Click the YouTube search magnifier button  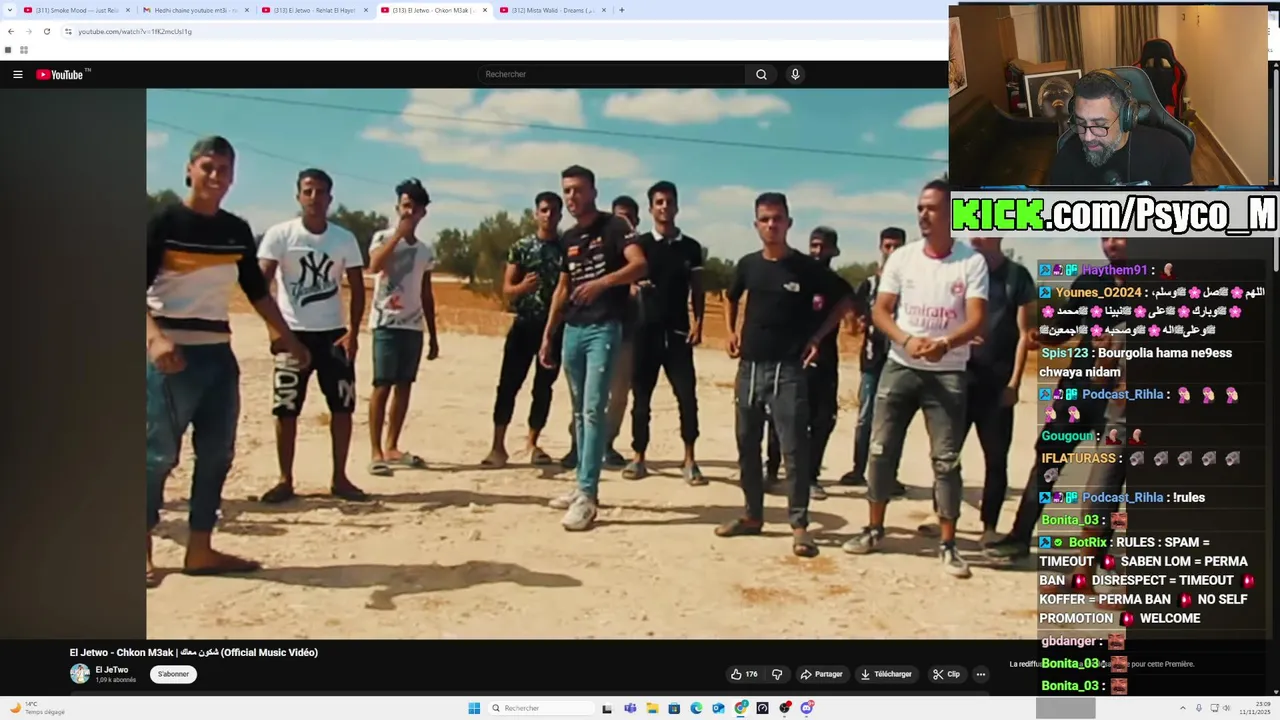(761, 74)
